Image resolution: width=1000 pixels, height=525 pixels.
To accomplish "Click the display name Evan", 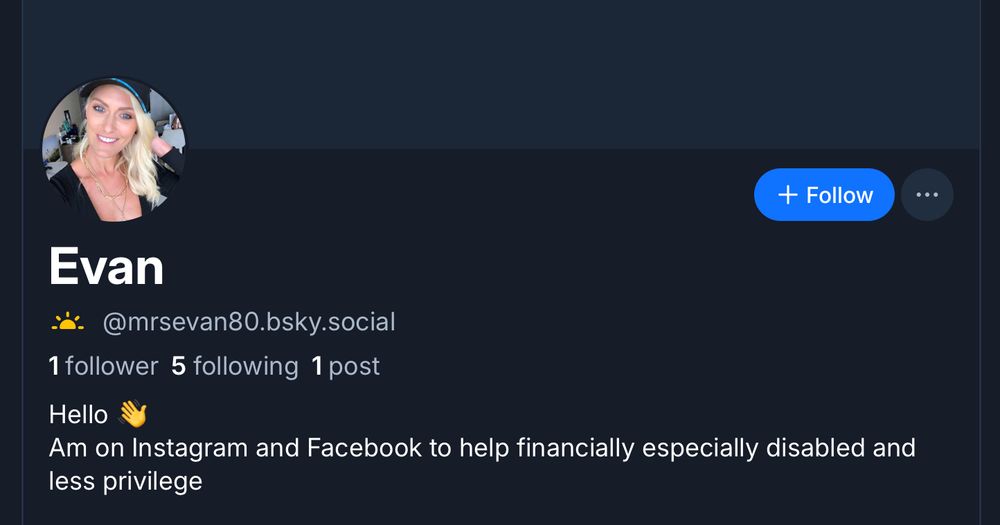I will click(106, 267).
